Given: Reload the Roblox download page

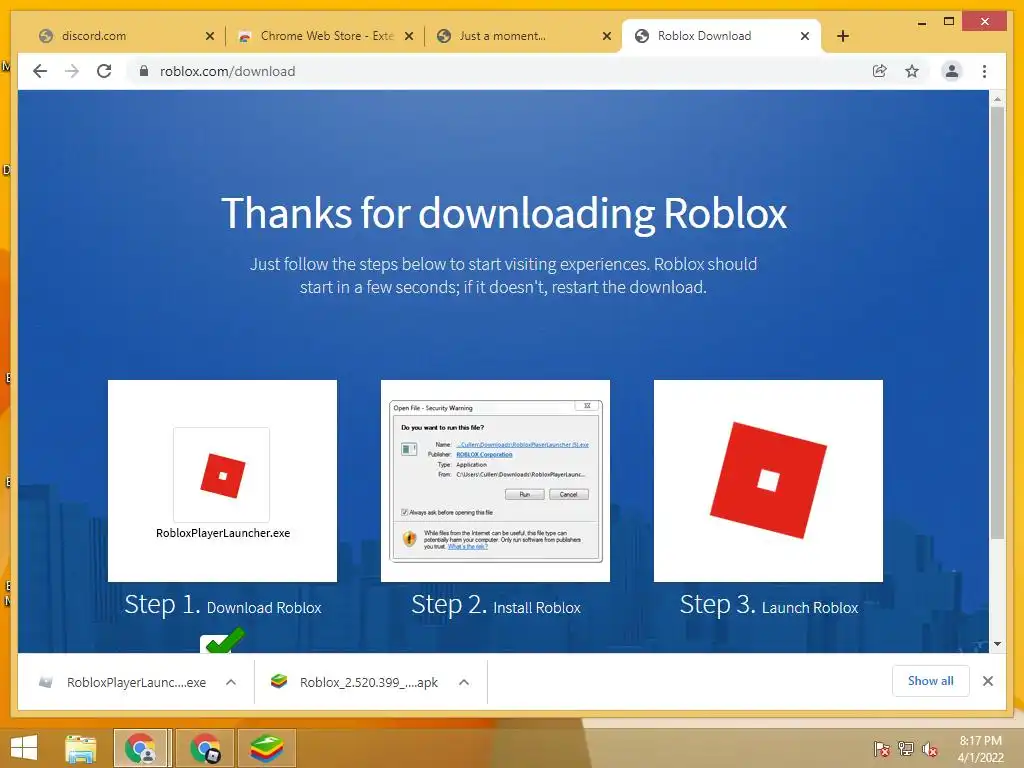Looking at the screenshot, I should tap(104, 71).
